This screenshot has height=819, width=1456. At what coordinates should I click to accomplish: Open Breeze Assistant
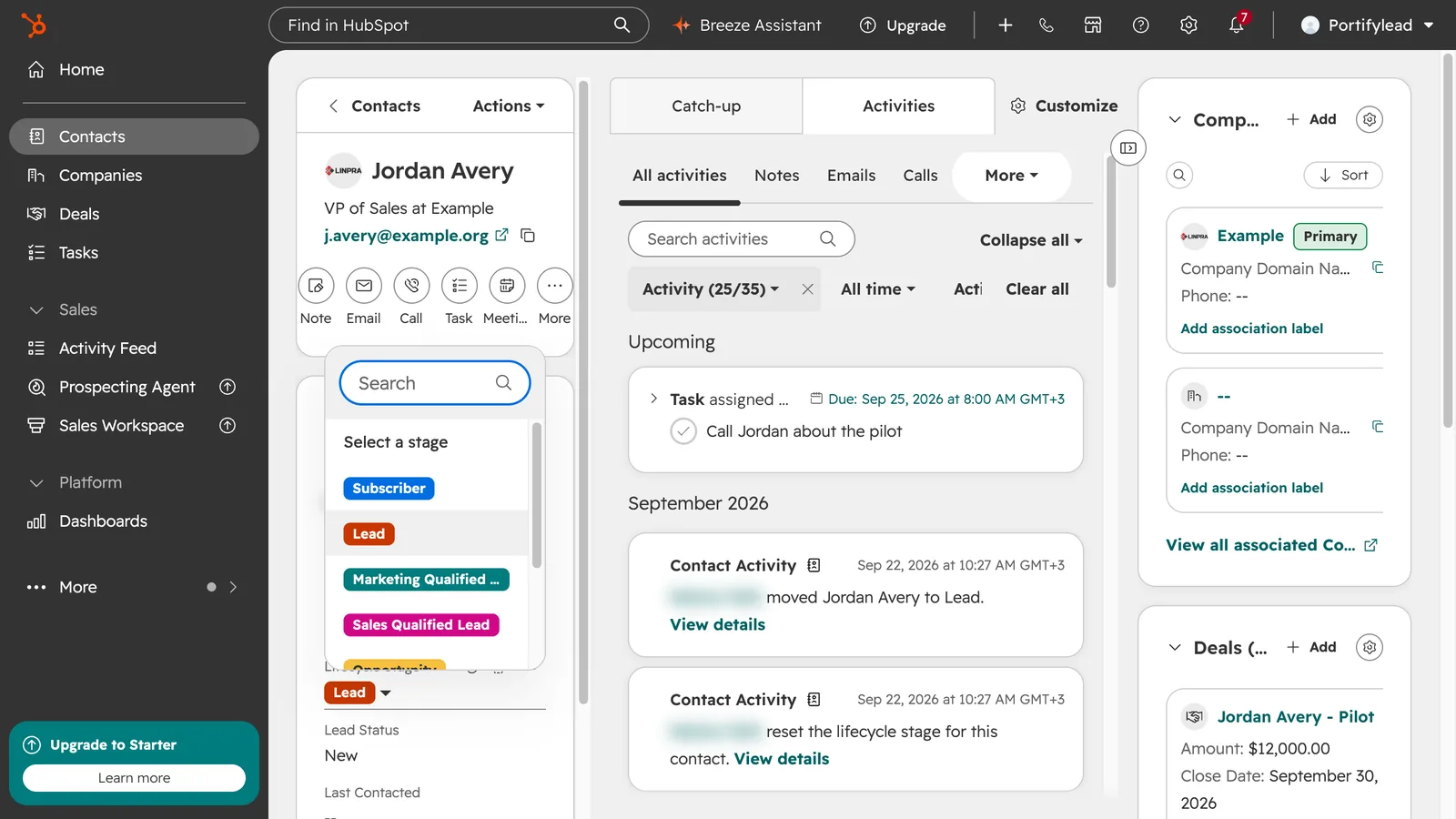tap(746, 25)
